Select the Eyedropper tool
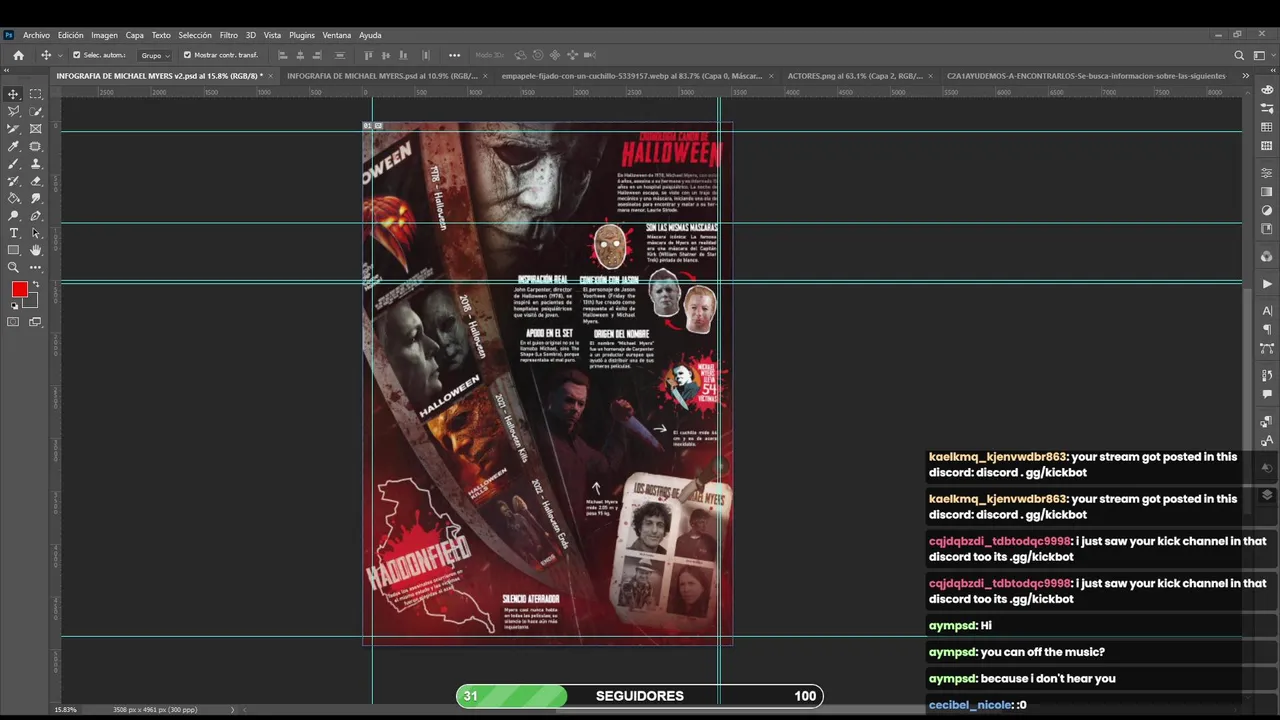The image size is (1280, 720). point(14,146)
